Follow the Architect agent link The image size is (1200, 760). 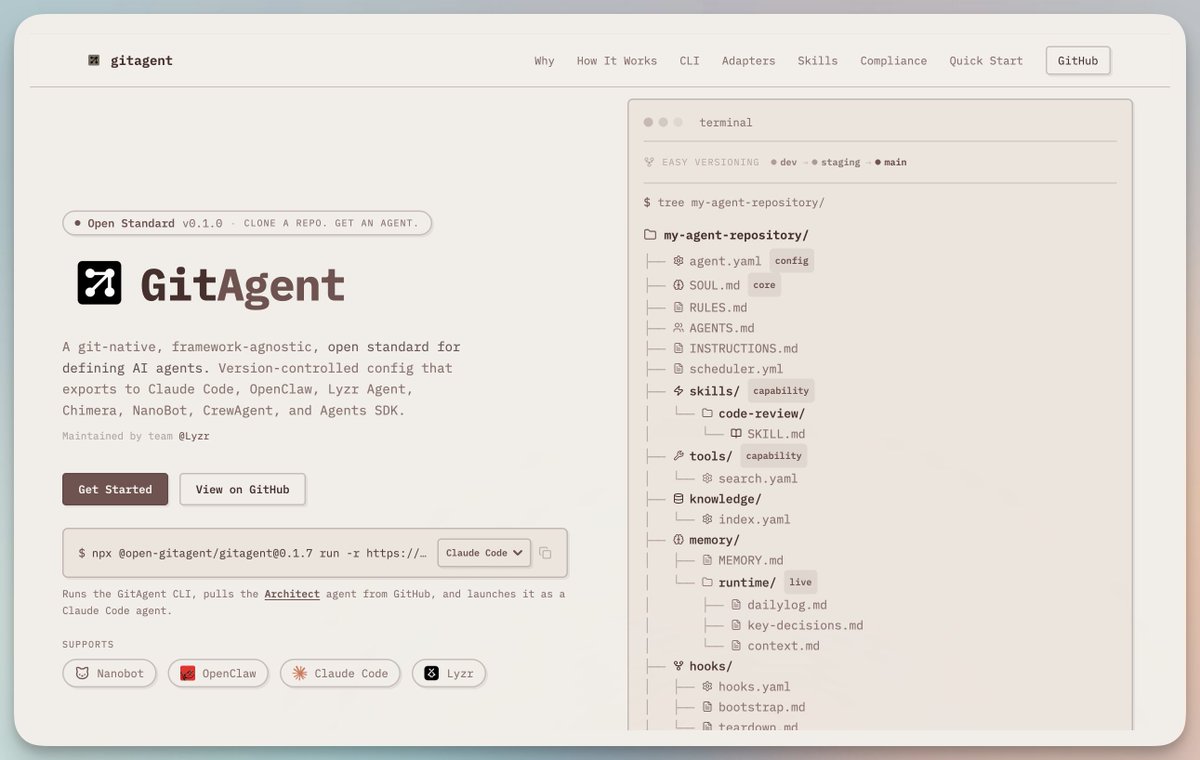click(x=292, y=594)
